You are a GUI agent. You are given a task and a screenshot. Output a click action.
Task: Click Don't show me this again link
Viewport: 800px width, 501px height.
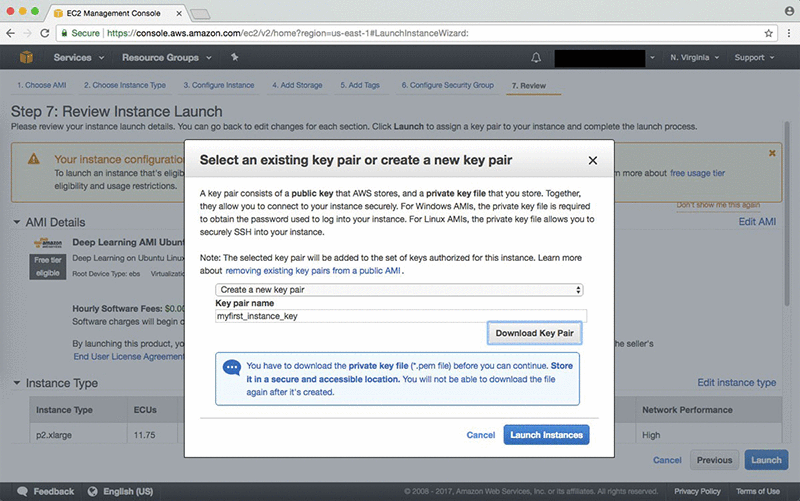pos(718,205)
